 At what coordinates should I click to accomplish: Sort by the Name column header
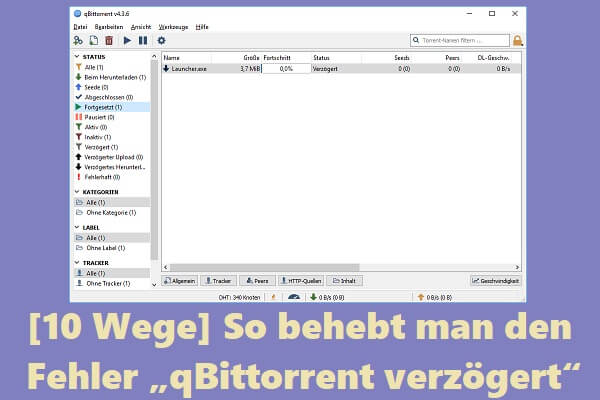[187, 58]
